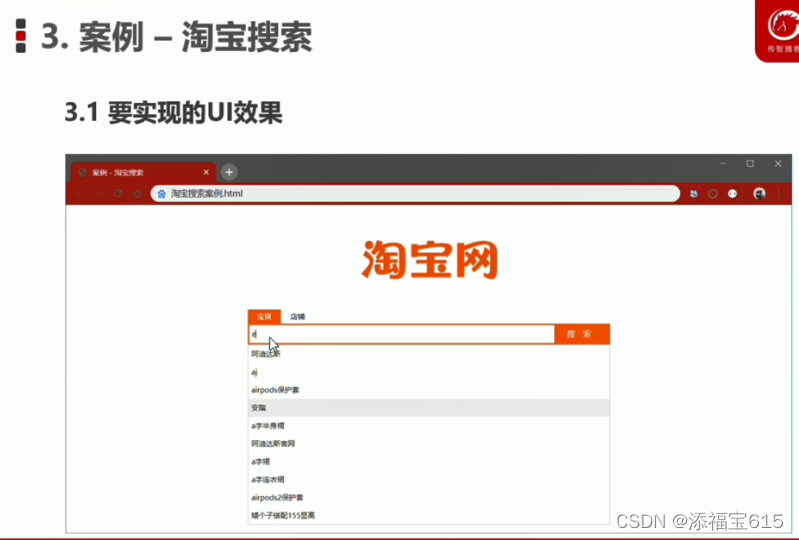Reload the page with the refresh icon

[x=118, y=194]
